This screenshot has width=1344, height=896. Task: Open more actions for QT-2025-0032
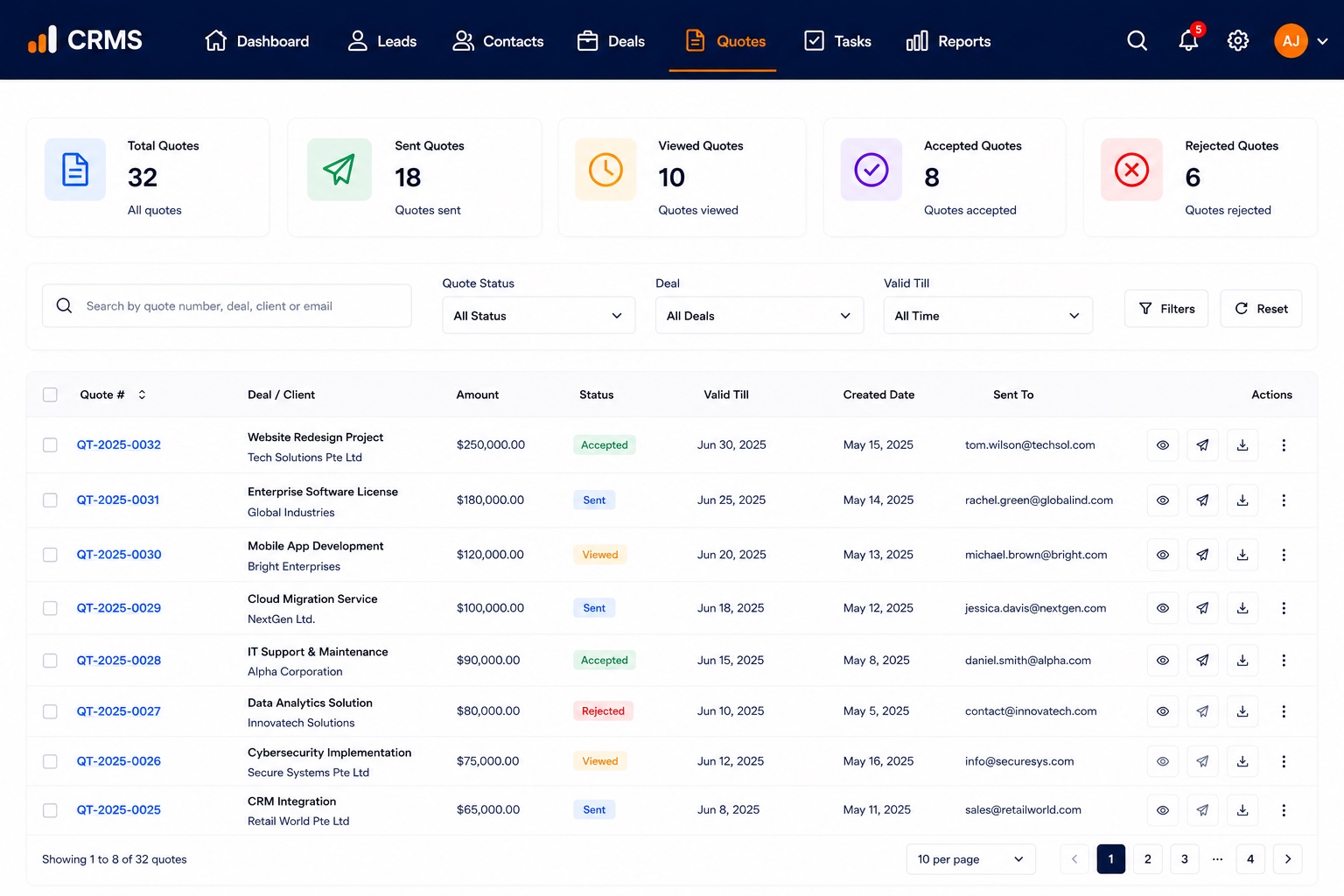tap(1284, 445)
